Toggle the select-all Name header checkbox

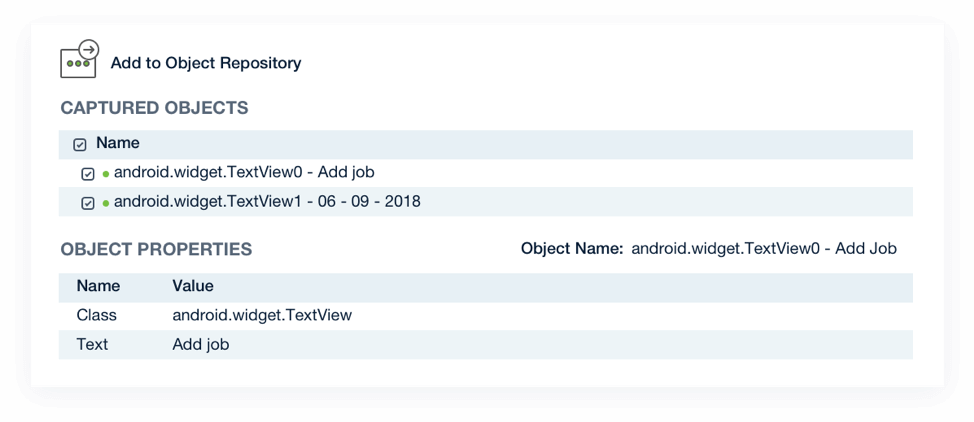coord(80,145)
